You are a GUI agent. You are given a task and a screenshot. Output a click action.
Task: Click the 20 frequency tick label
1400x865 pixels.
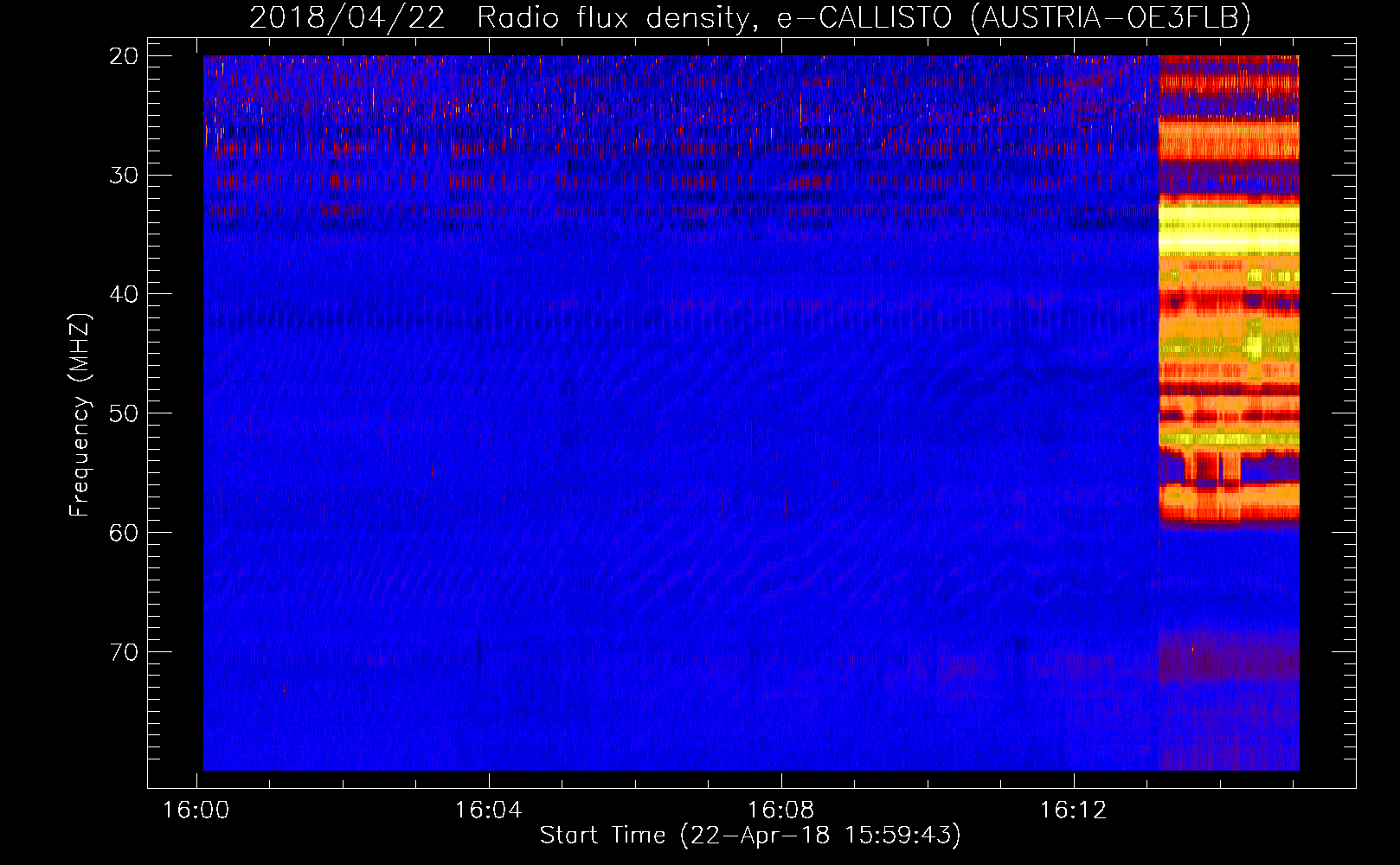(124, 56)
